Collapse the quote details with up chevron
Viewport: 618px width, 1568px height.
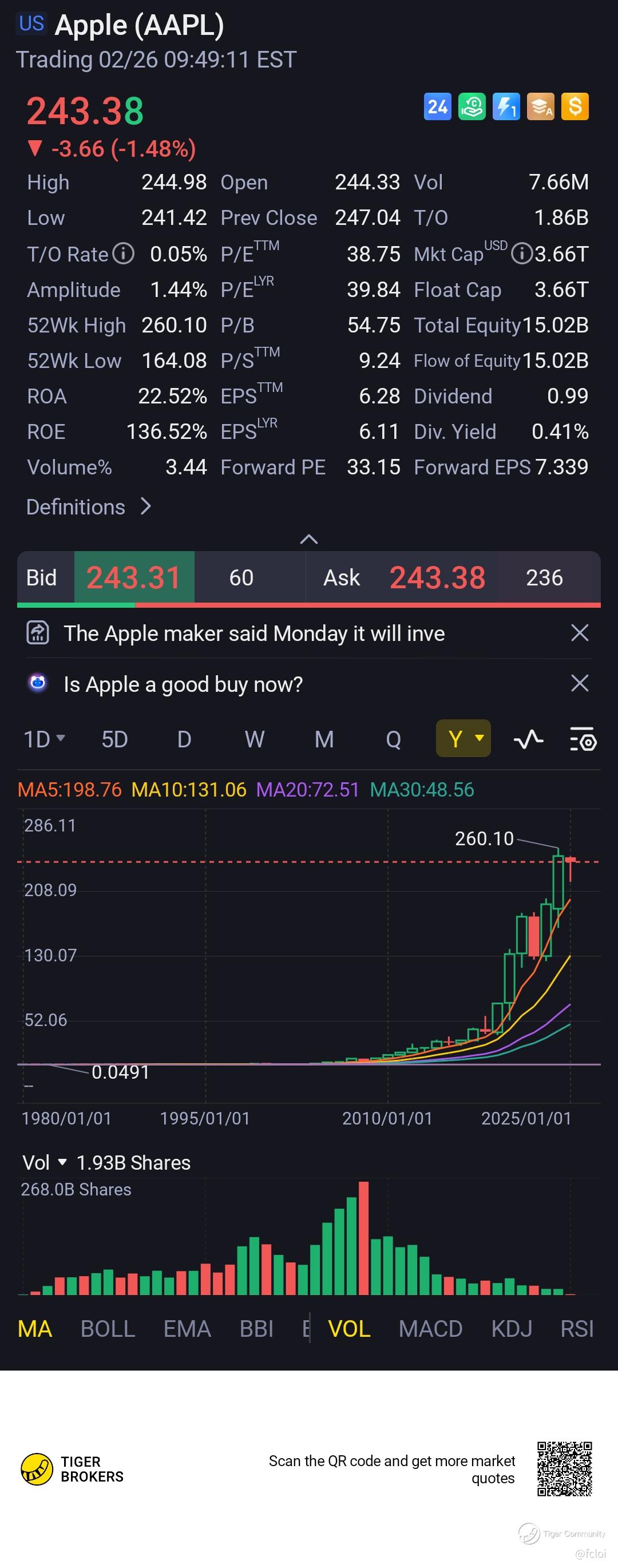point(310,538)
